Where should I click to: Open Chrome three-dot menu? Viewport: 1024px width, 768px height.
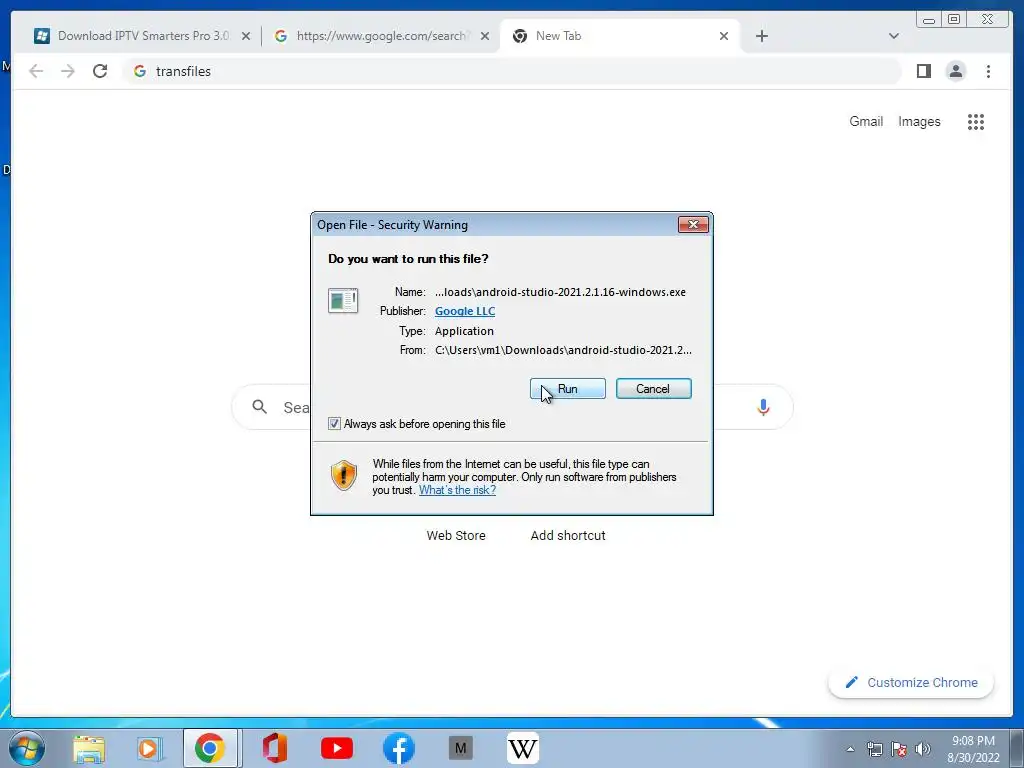click(x=988, y=71)
